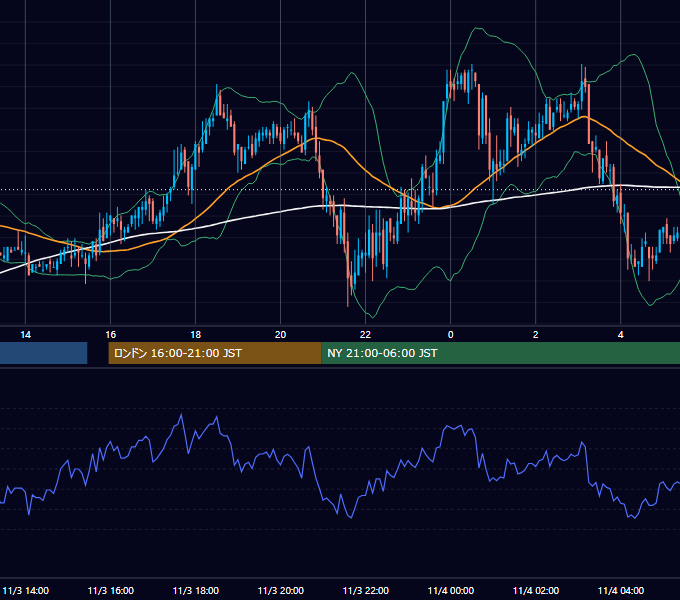The height and width of the screenshot is (600, 680).
Task: Click the 11/4 02:00 time label
Action: coord(536,590)
